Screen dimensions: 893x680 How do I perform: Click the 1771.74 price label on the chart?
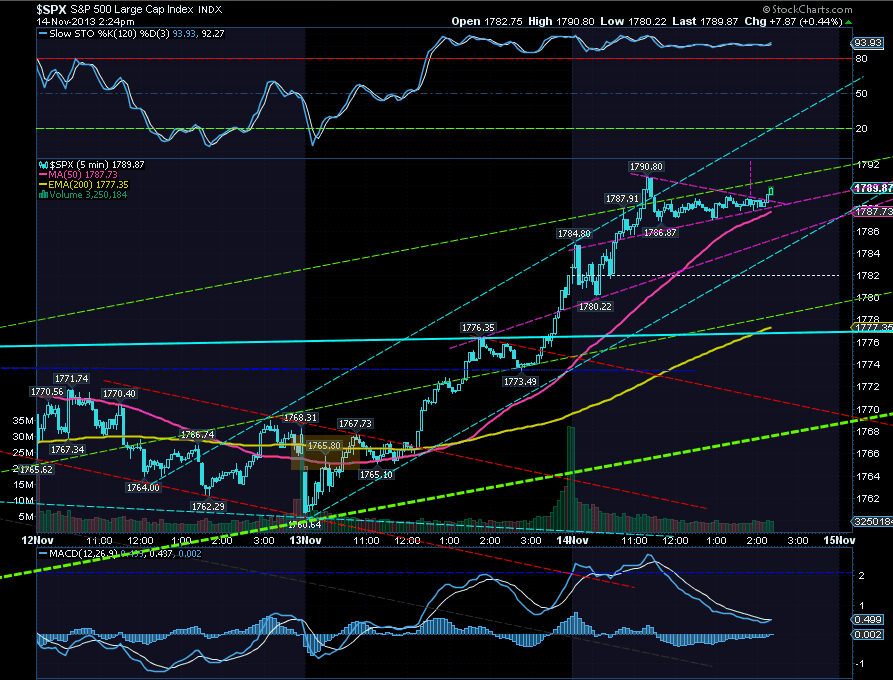point(71,379)
